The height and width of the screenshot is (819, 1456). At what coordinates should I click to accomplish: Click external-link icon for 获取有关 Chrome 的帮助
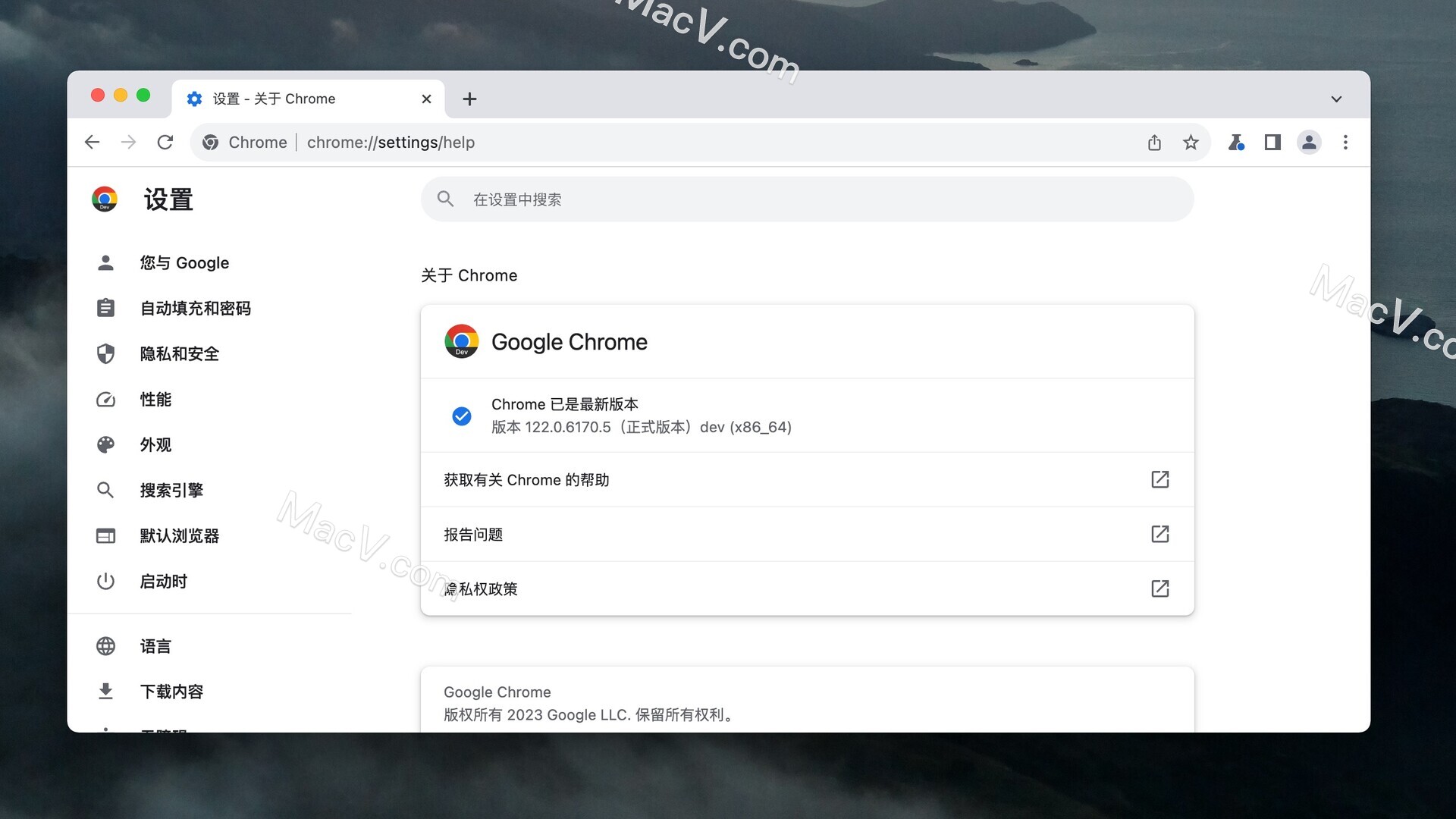click(1160, 479)
